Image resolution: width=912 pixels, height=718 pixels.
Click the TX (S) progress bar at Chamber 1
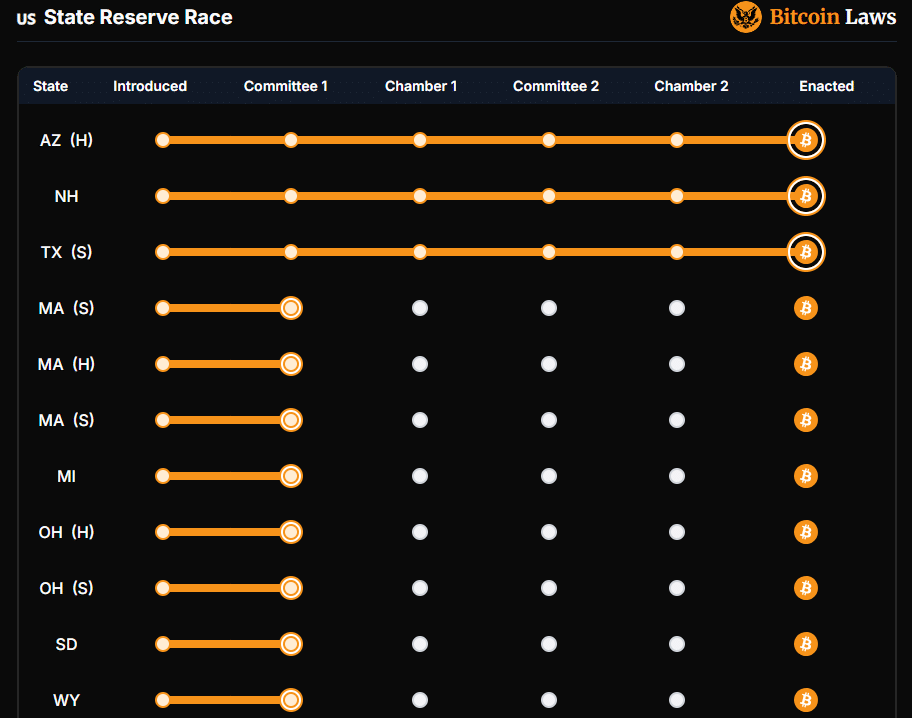(420, 252)
